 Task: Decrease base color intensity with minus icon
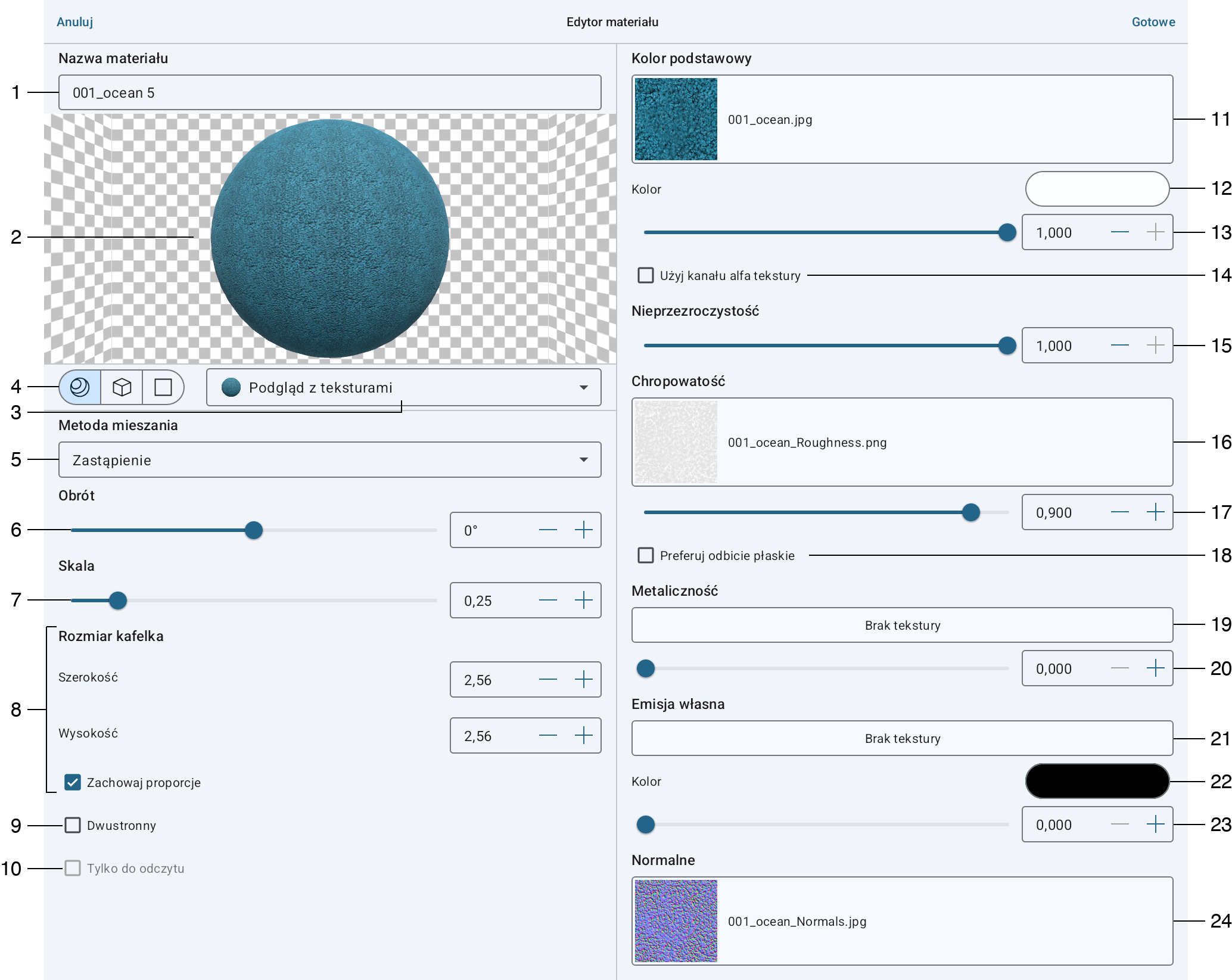click(x=1120, y=232)
